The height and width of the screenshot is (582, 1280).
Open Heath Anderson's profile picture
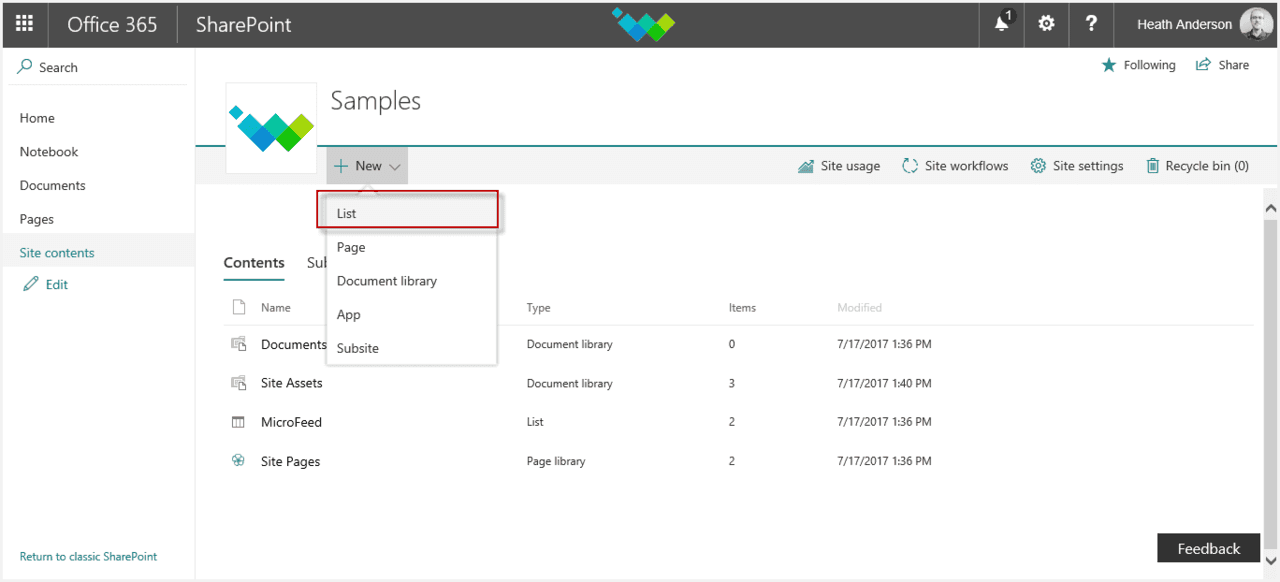(1256, 24)
